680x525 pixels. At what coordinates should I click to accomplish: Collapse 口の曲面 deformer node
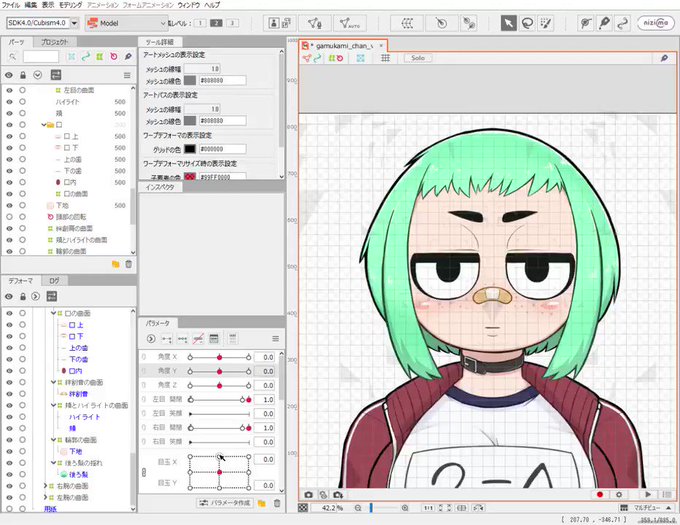pos(53,313)
